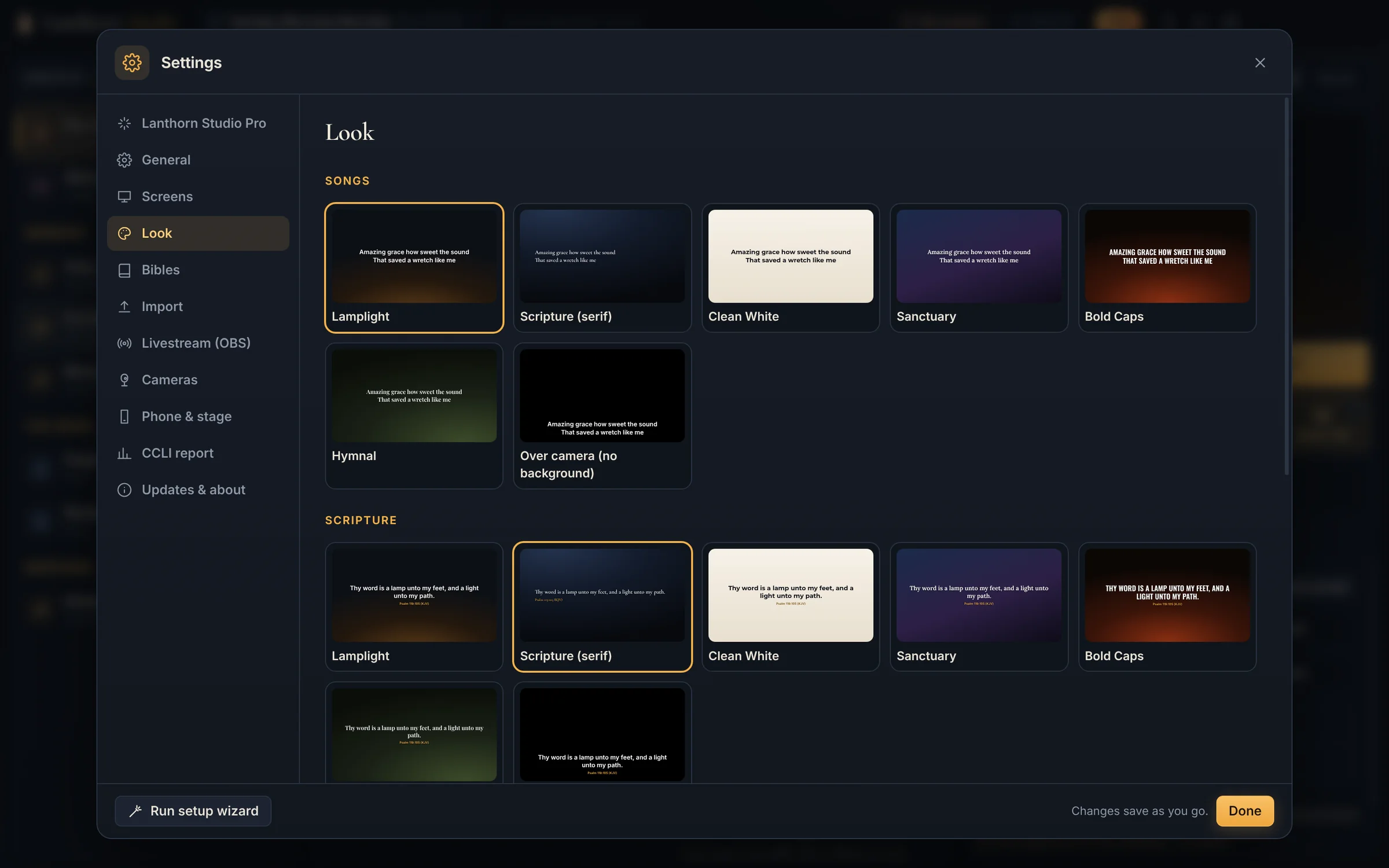The image size is (1389, 868).
Task: Apply Bold Caps under Scripture section
Action: click(1167, 607)
